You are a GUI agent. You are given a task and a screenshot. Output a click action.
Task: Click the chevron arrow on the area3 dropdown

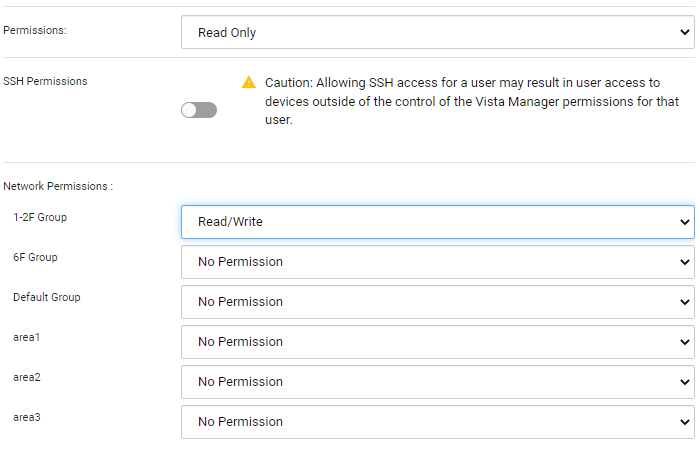[684, 422]
